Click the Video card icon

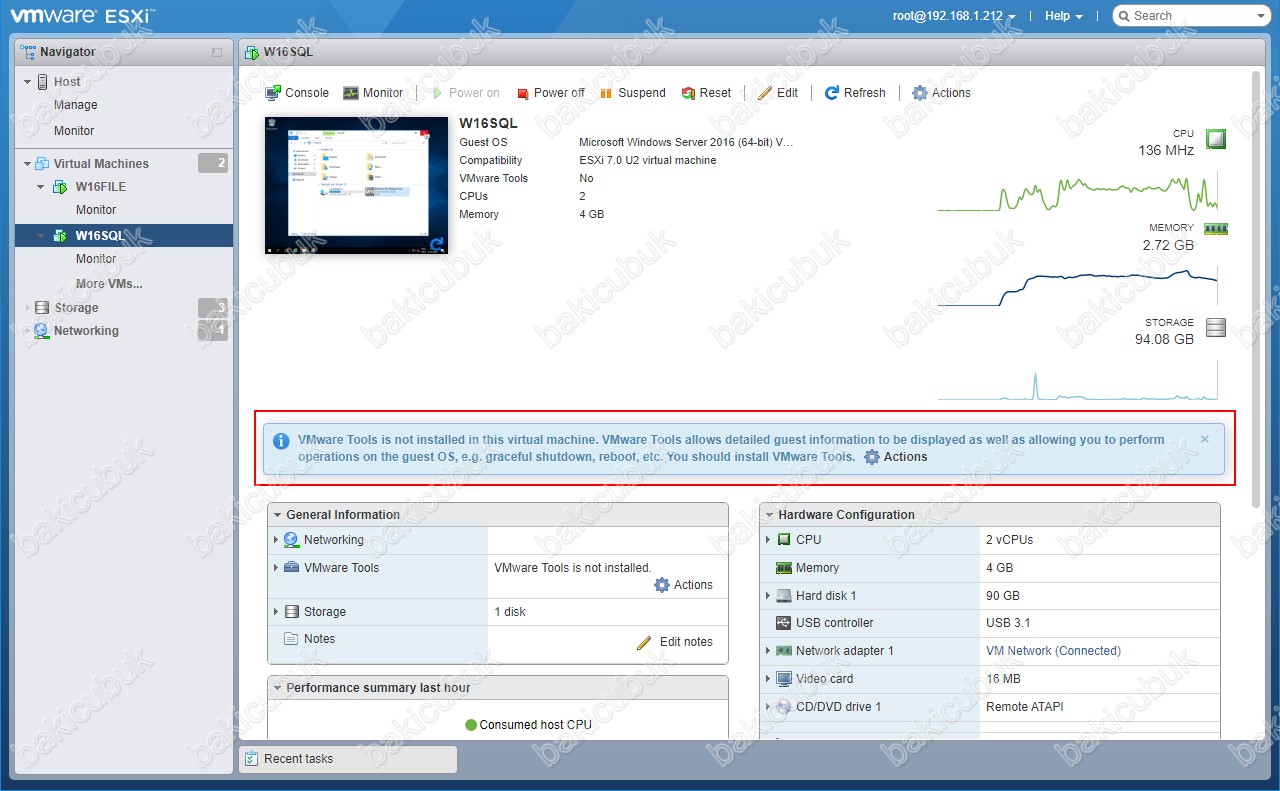click(784, 679)
